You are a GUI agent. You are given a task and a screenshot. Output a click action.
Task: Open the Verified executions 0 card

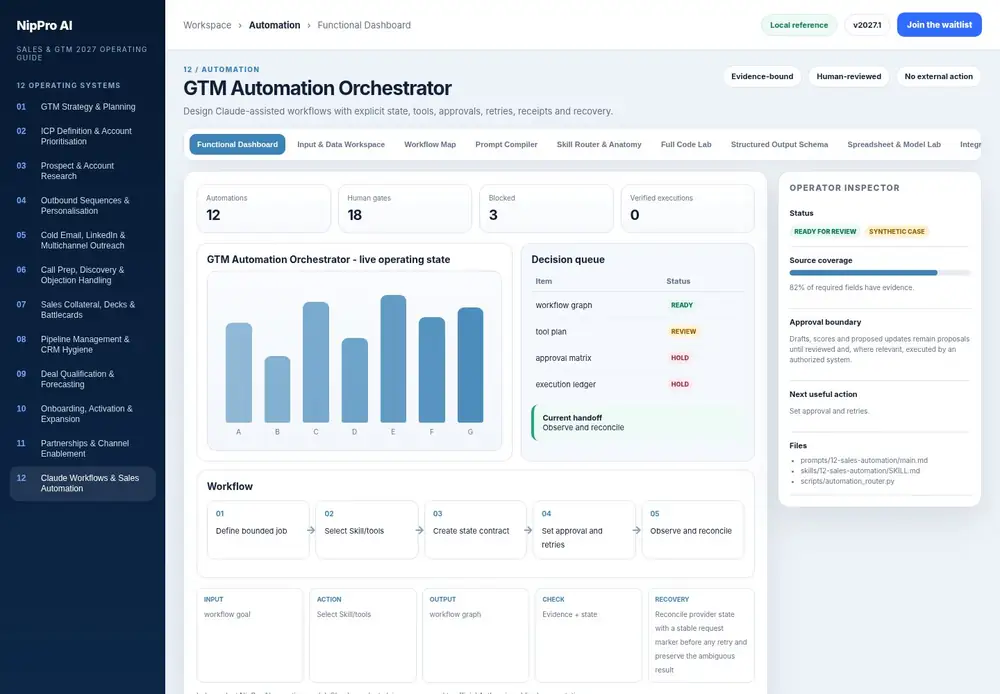[688, 209]
